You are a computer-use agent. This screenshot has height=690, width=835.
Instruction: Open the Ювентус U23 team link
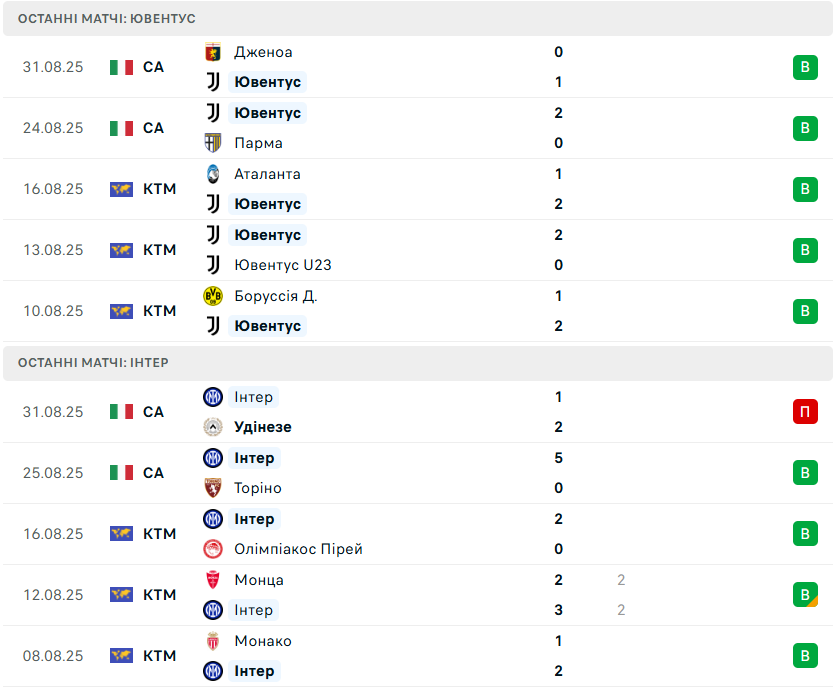(x=282, y=265)
